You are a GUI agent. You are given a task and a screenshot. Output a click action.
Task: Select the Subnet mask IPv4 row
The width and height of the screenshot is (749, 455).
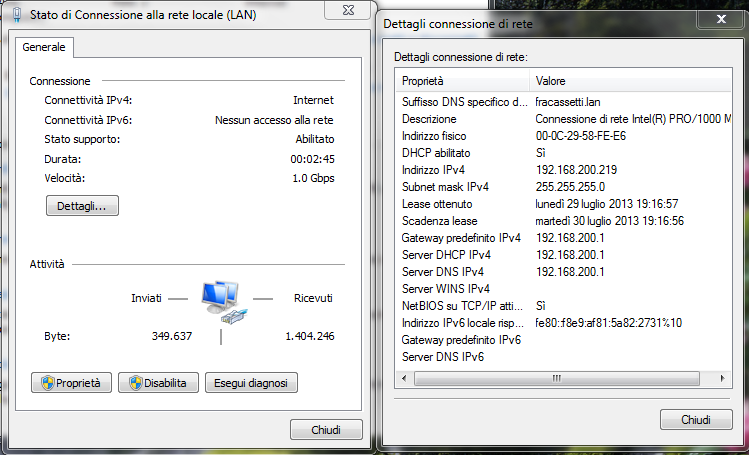pos(564,187)
